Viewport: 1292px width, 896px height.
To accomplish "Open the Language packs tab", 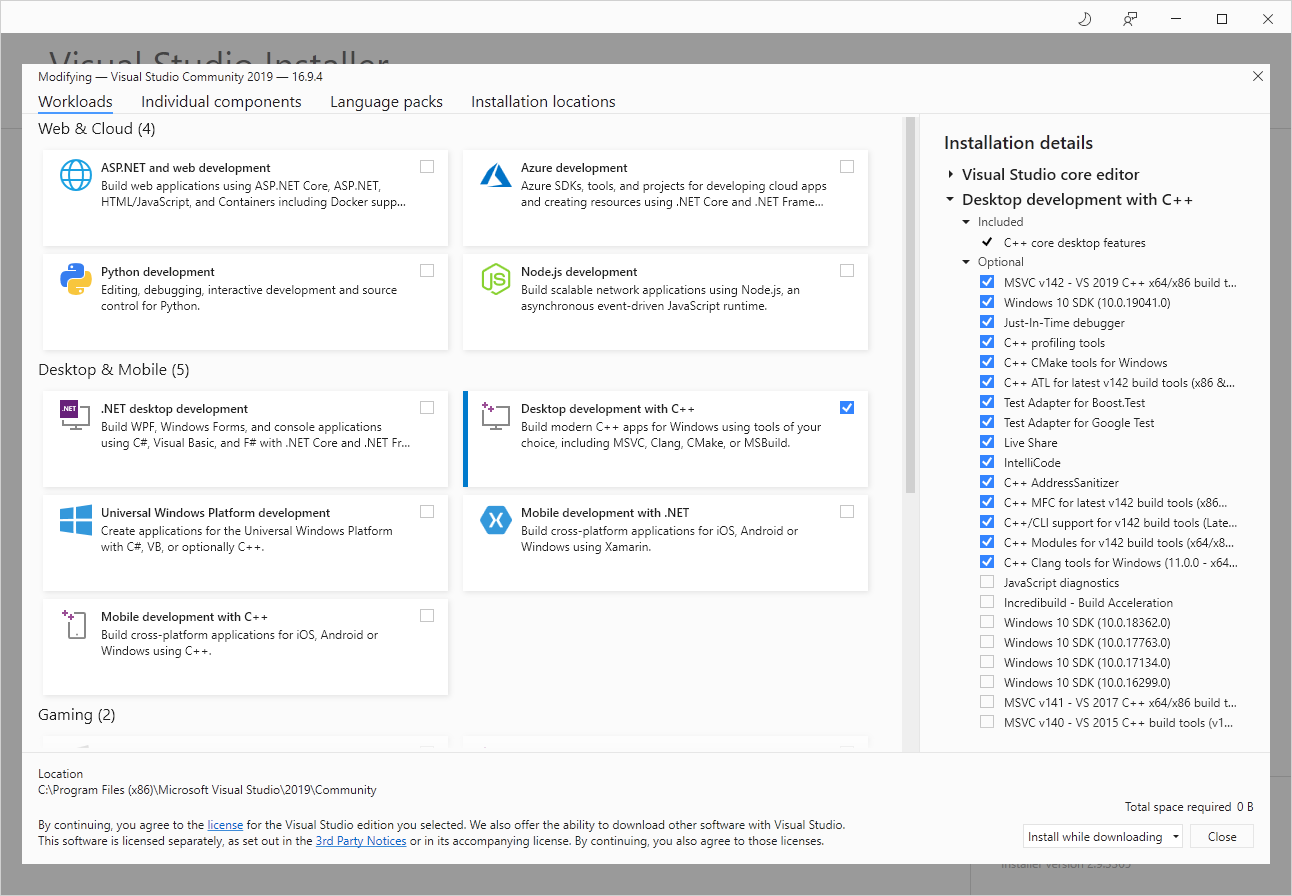I will click(x=386, y=102).
